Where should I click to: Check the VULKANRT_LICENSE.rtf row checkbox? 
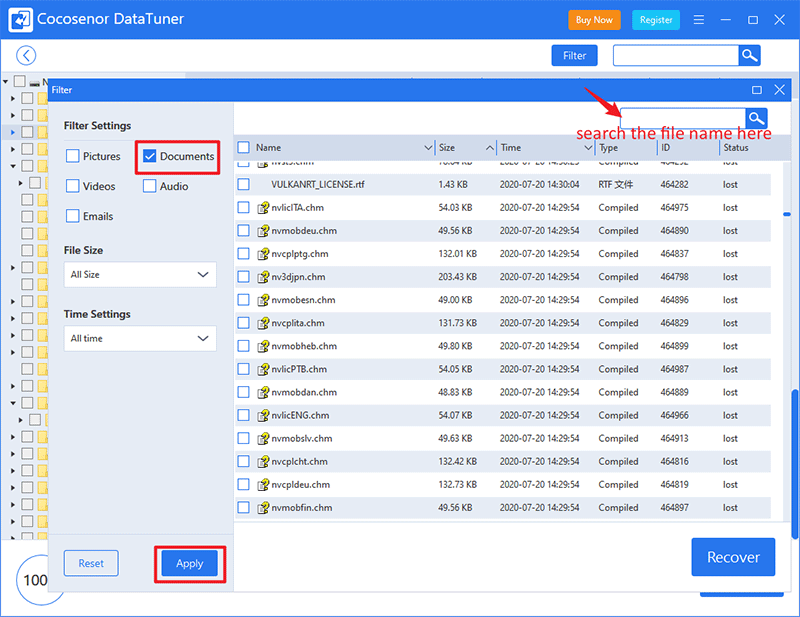coord(243,184)
